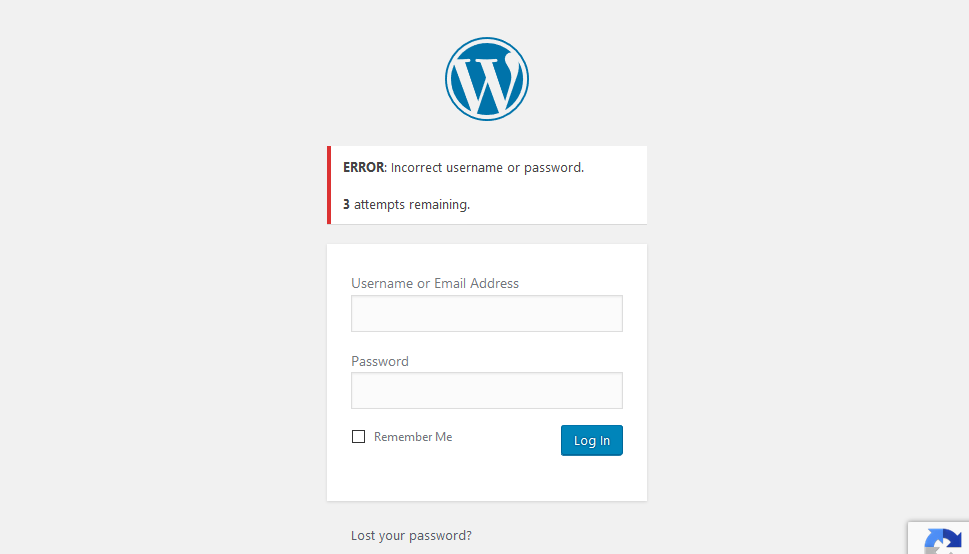Click the red bar of the error notice
This screenshot has width=969, height=554.
click(x=329, y=185)
